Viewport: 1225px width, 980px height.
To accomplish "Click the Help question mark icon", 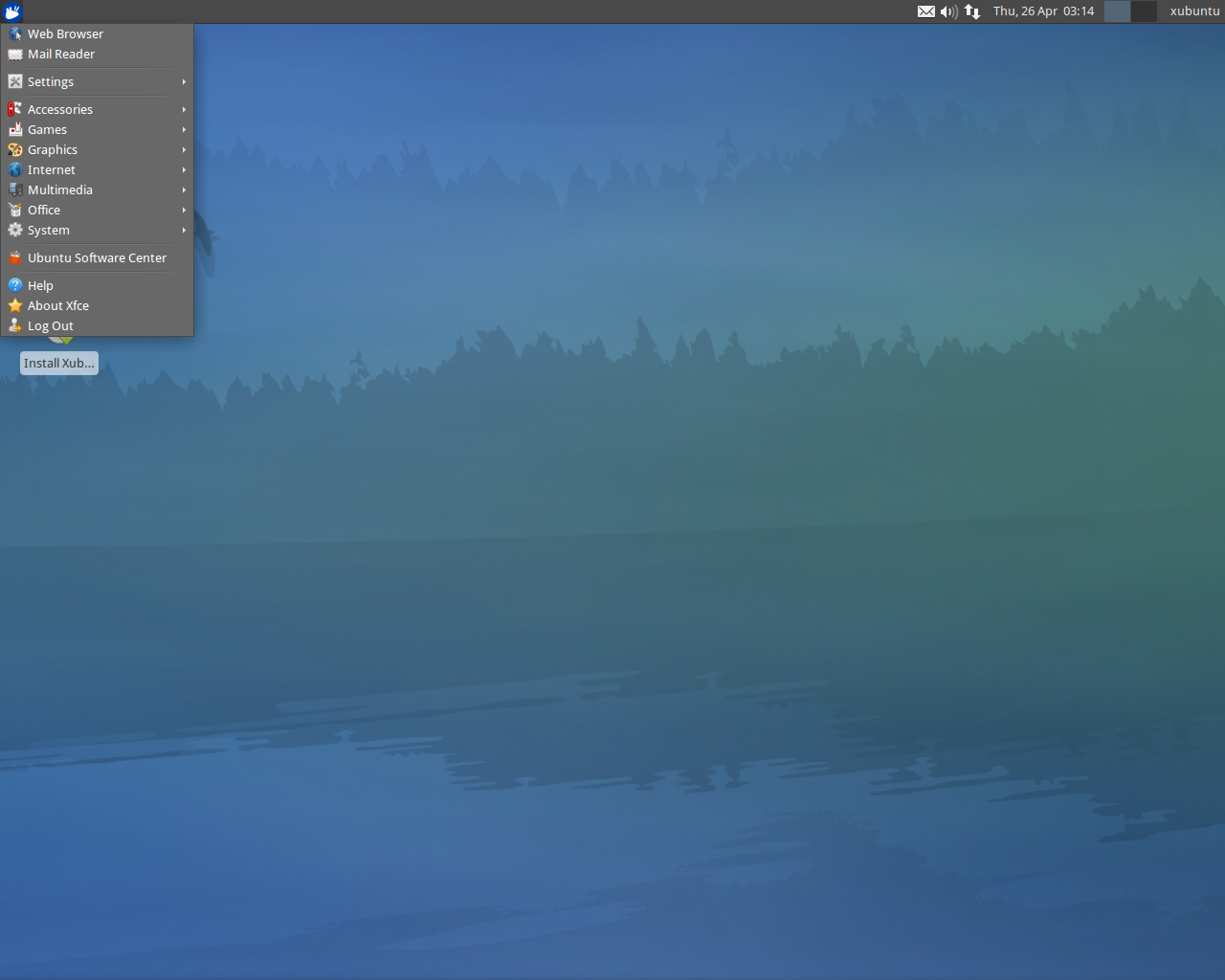I will pos(15,285).
